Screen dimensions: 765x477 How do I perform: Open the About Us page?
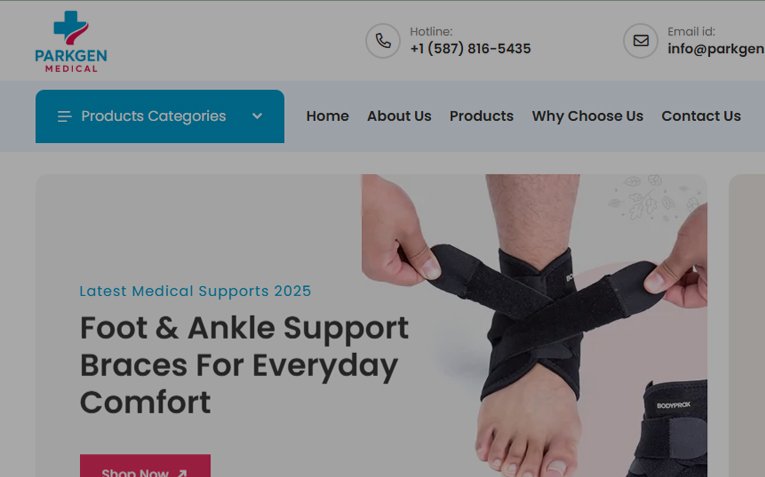[x=399, y=116]
